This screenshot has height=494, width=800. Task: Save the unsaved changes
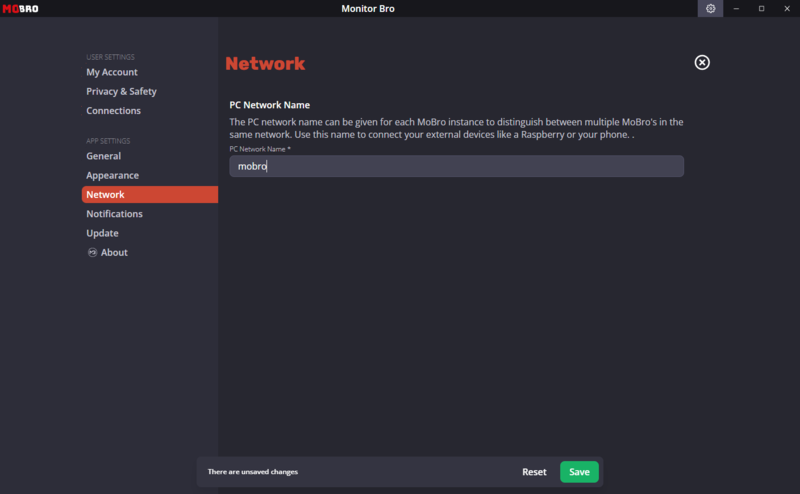(x=579, y=472)
